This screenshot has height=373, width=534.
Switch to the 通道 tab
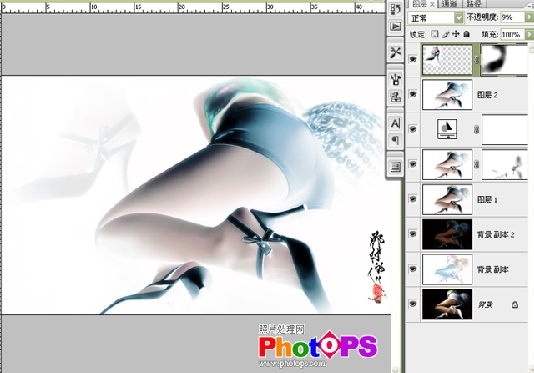tap(449, 4)
